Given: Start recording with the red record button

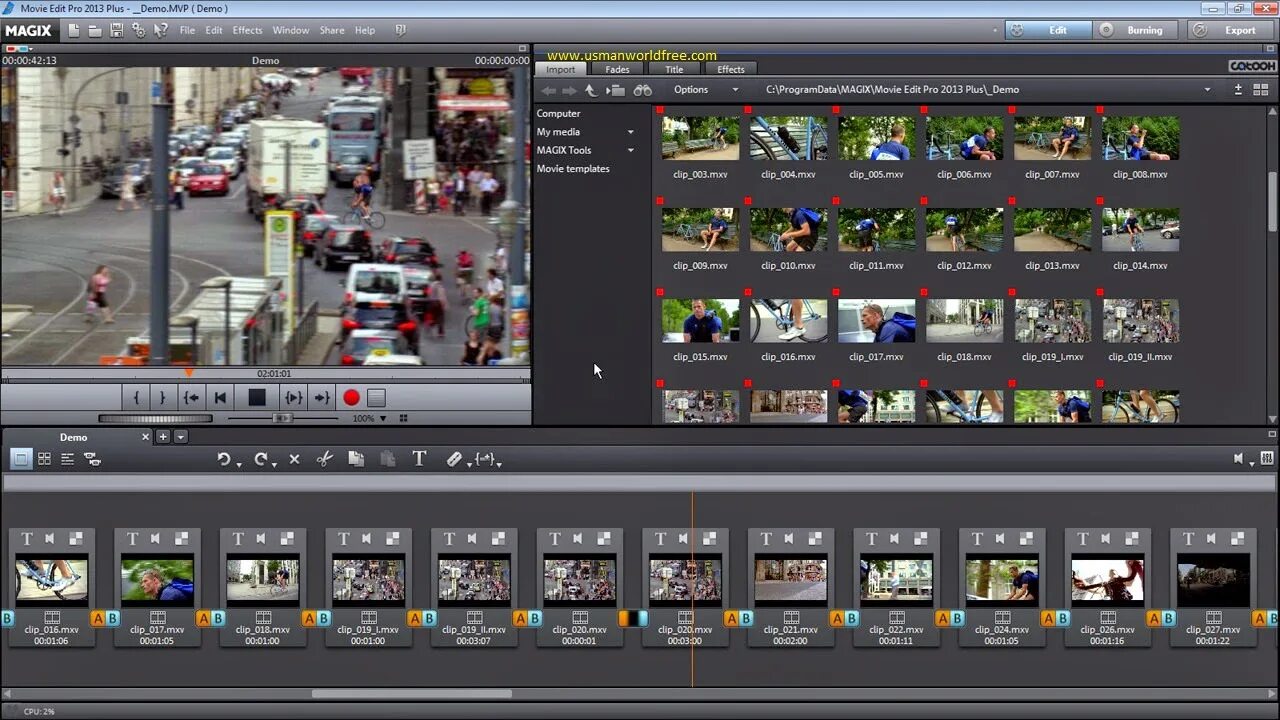Looking at the screenshot, I should click(351, 397).
